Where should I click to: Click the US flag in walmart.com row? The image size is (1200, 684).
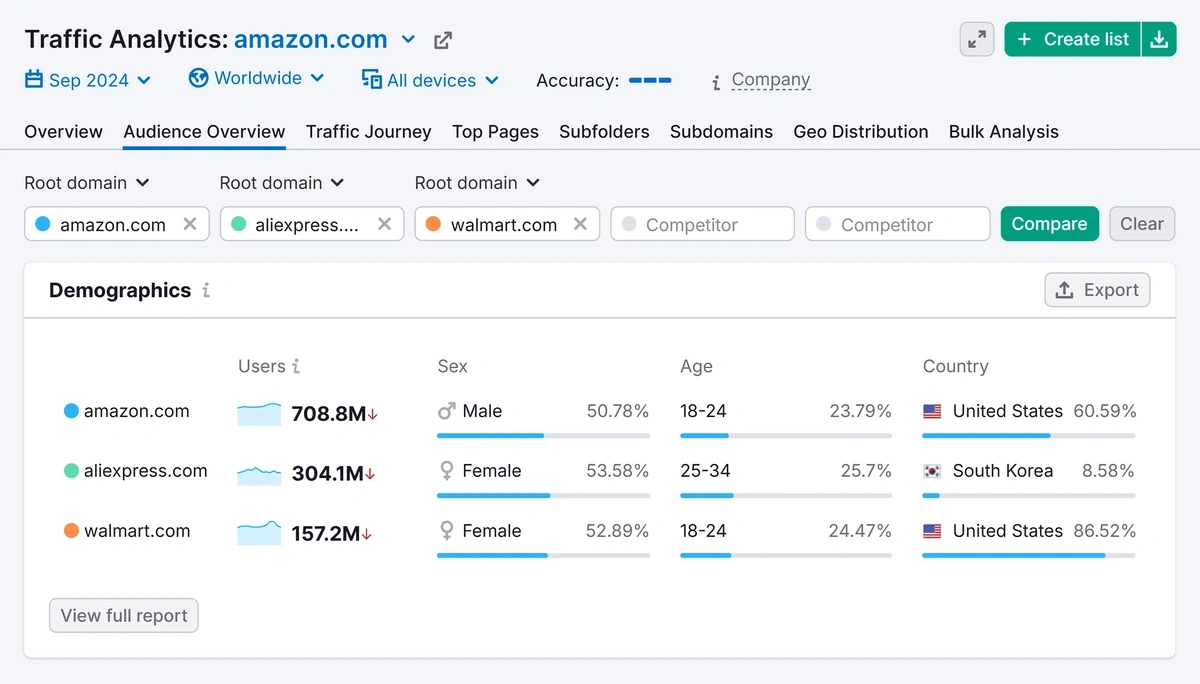[932, 531]
